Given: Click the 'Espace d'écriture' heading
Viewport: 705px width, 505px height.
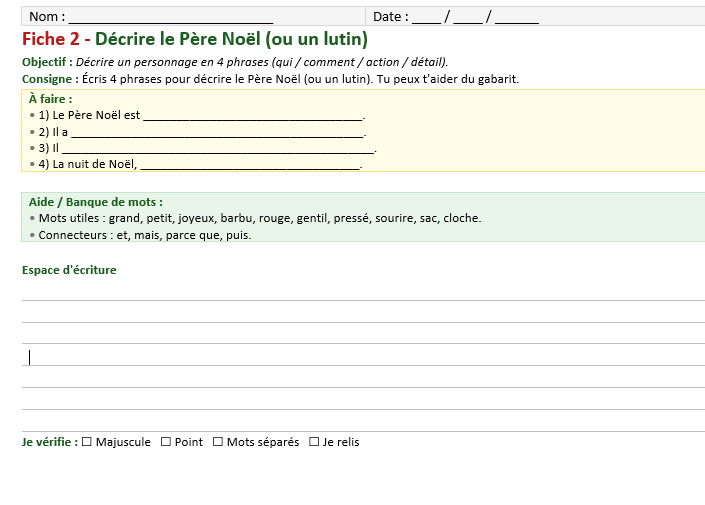Looking at the screenshot, I should tap(69, 270).
